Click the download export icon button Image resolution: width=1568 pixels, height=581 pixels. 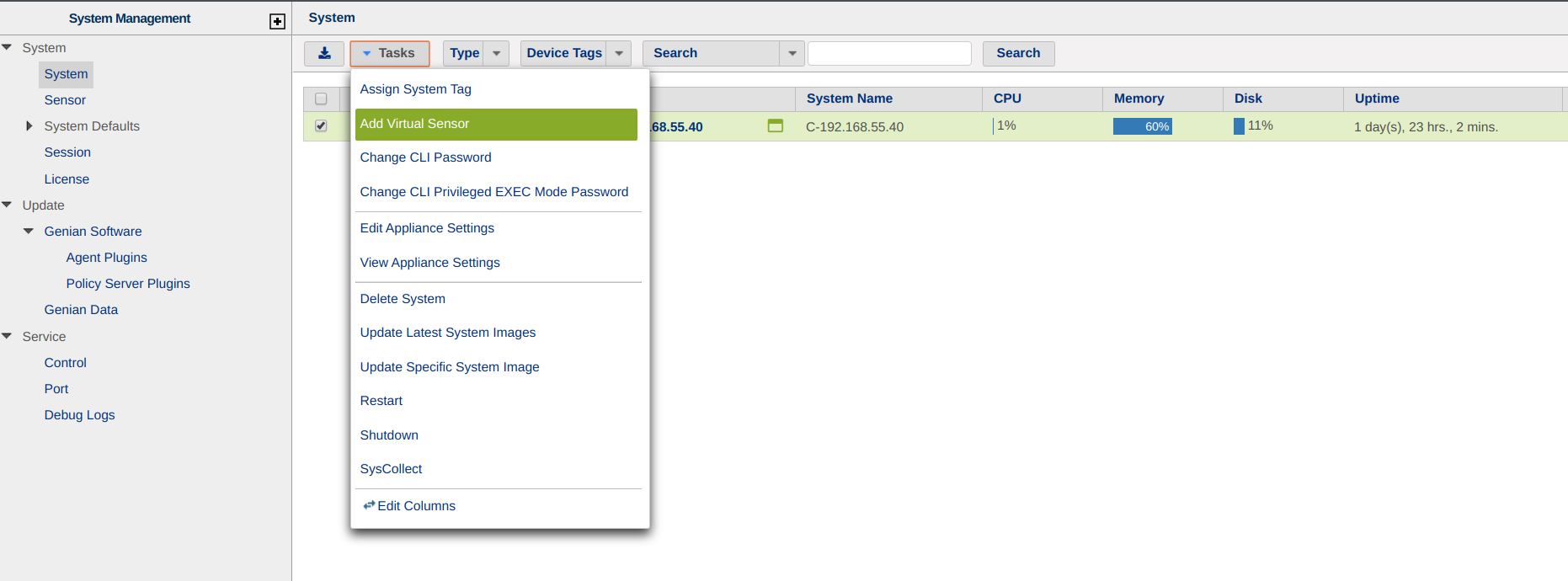324,53
